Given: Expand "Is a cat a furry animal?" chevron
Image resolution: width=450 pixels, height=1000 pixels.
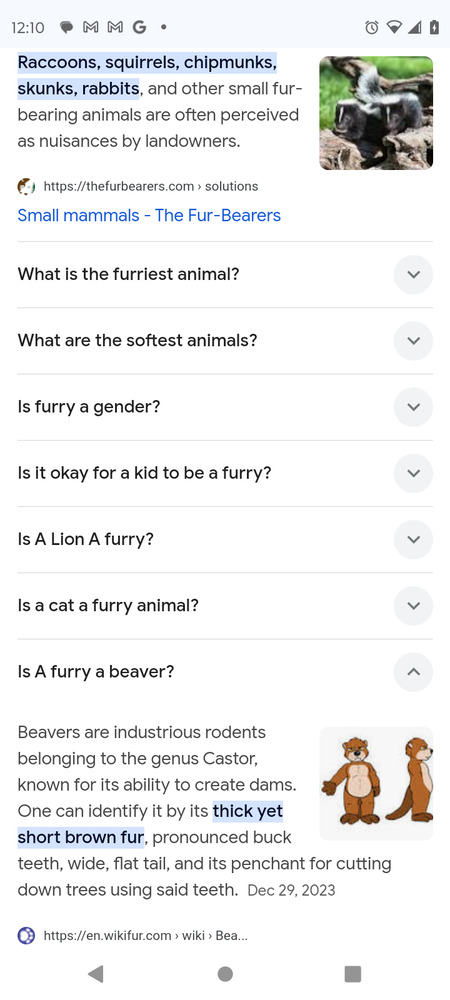Looking at the screenshot, I should click(x=413, y=605).
